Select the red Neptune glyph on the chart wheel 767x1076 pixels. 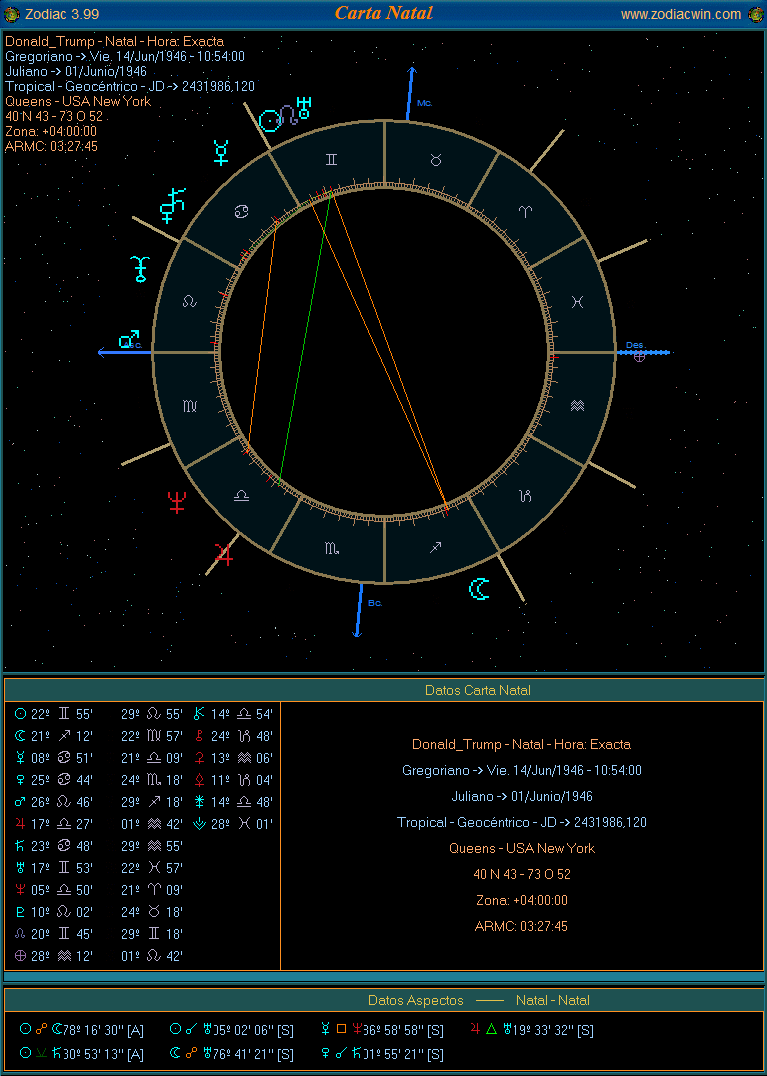tap(178, 502)
